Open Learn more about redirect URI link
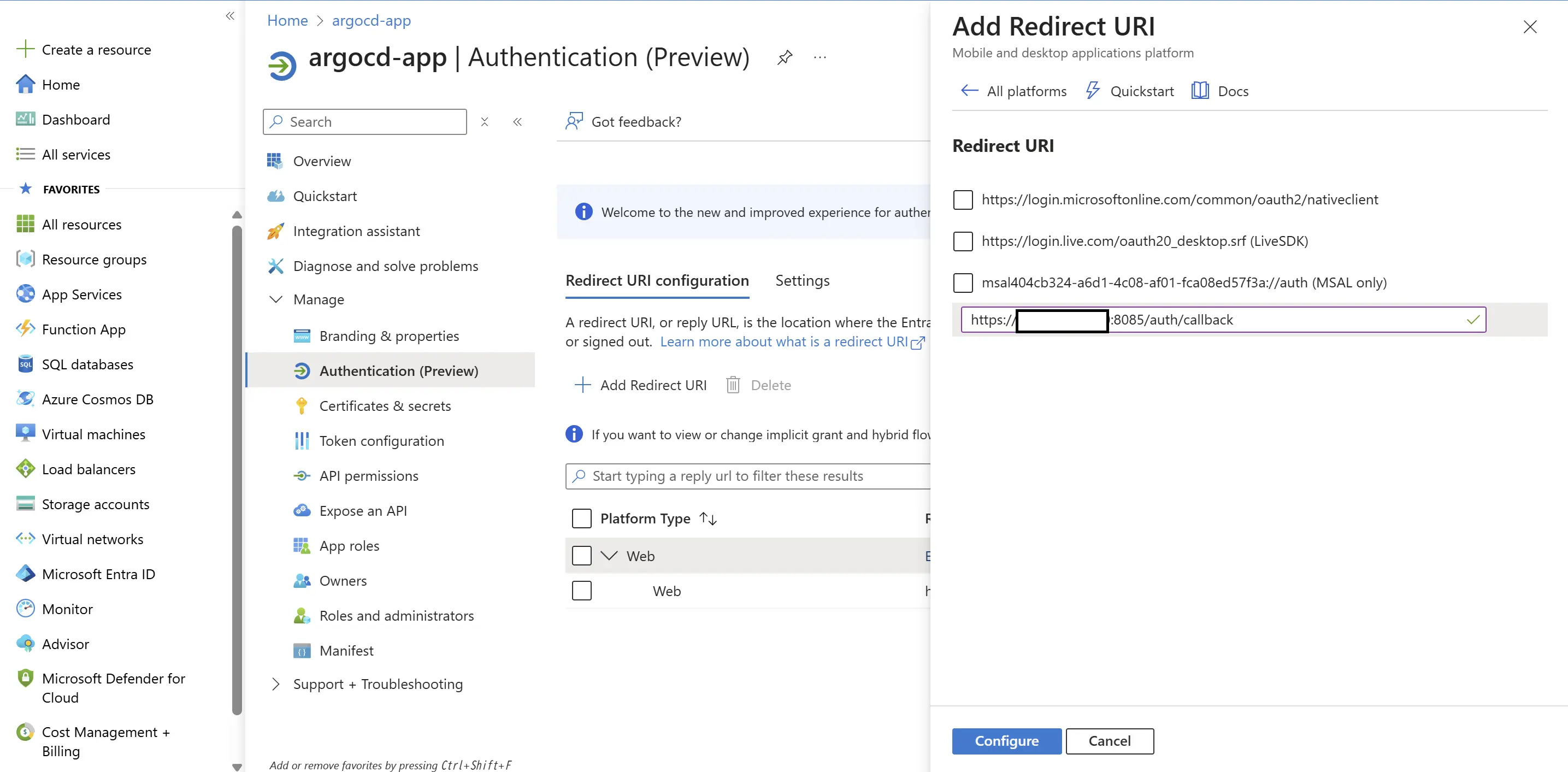This screenshot has width=1568, height=772. (793, 341)
